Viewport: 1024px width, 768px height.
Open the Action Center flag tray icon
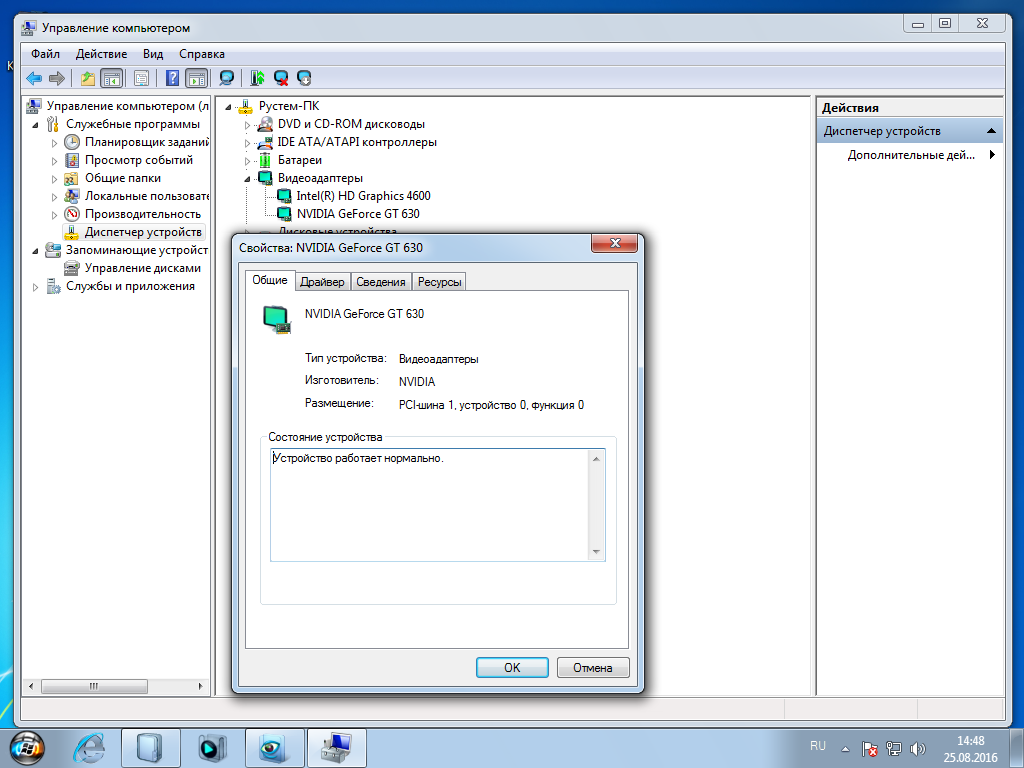coord(869,749)
